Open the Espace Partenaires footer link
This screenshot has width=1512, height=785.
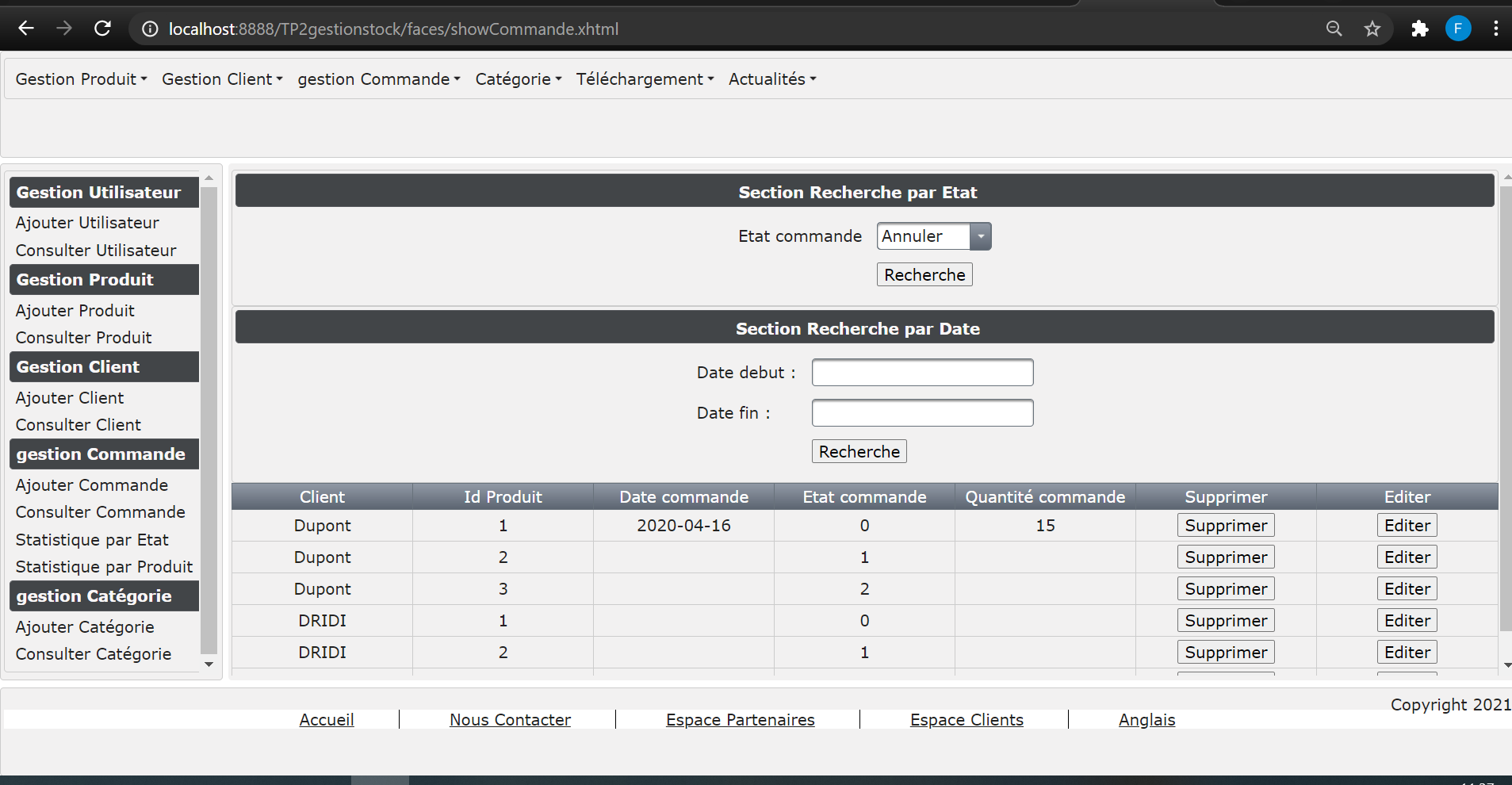point(741,720)
